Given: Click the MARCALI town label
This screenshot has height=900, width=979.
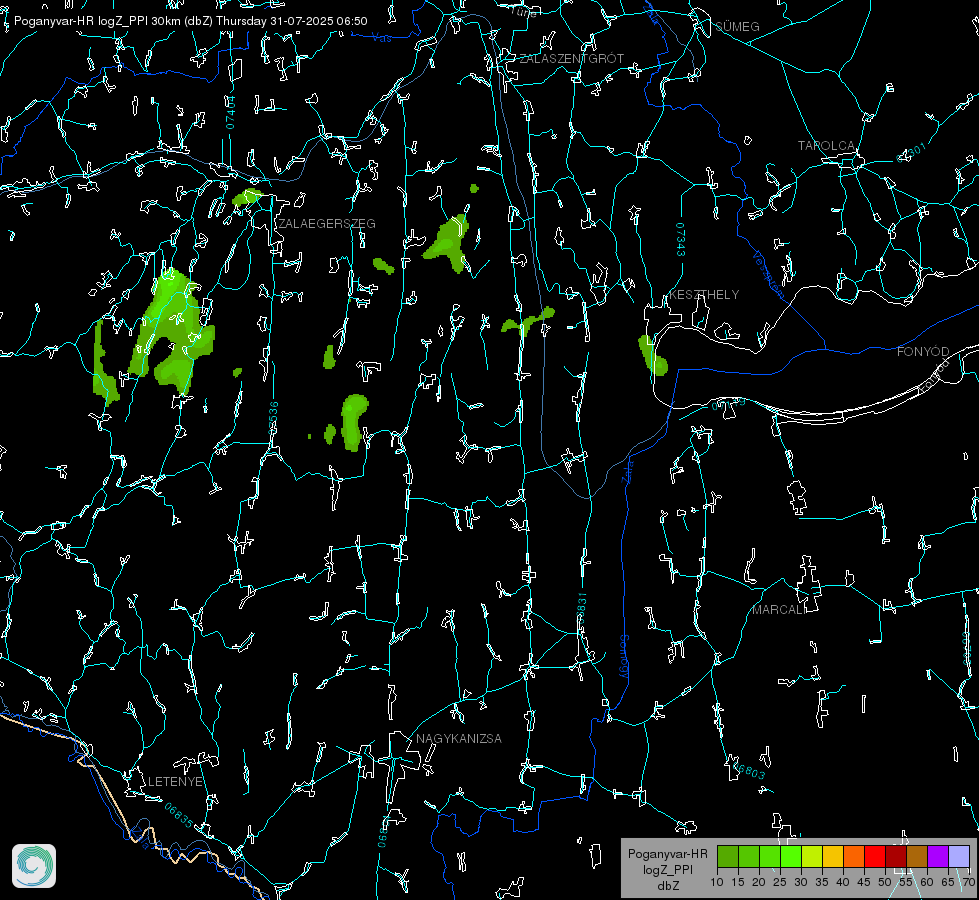Looking at the screenshot, I should tap(779, 610).
